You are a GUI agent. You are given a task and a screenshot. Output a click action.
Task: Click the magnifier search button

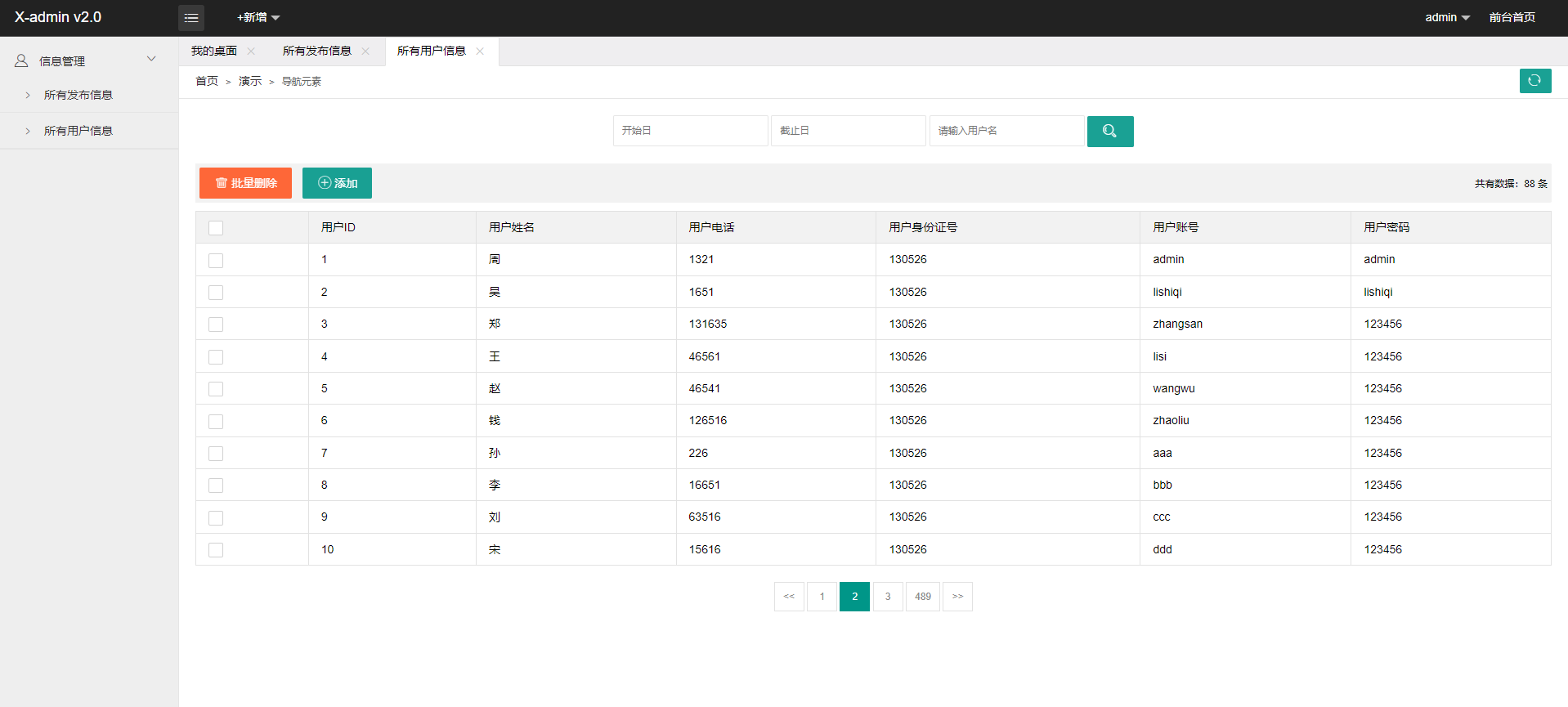1109,131
